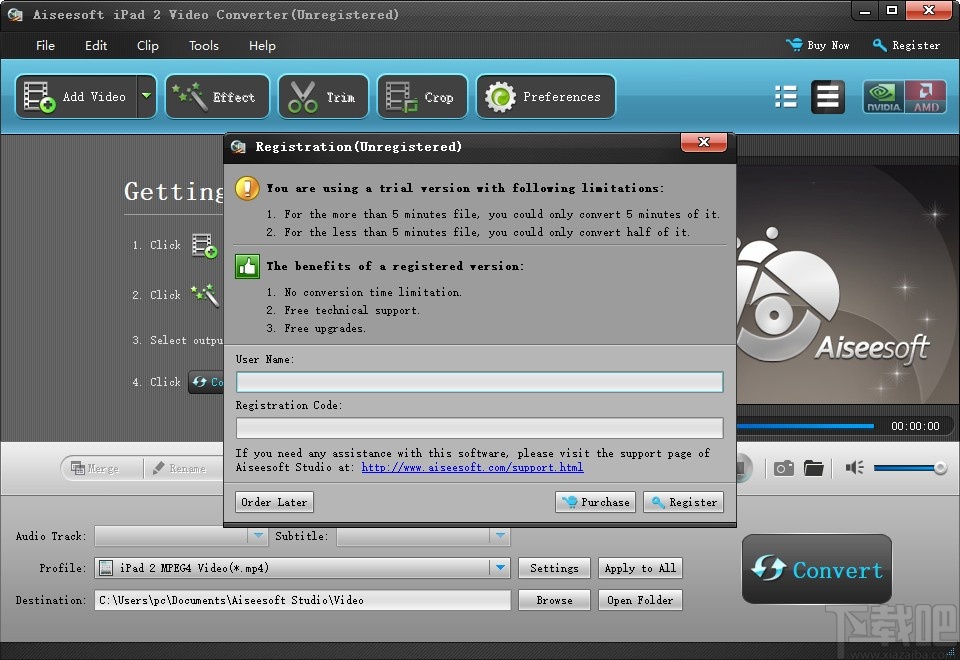Click the Browse button
This screenshot has width=960, height=660.
click(554, 600)
